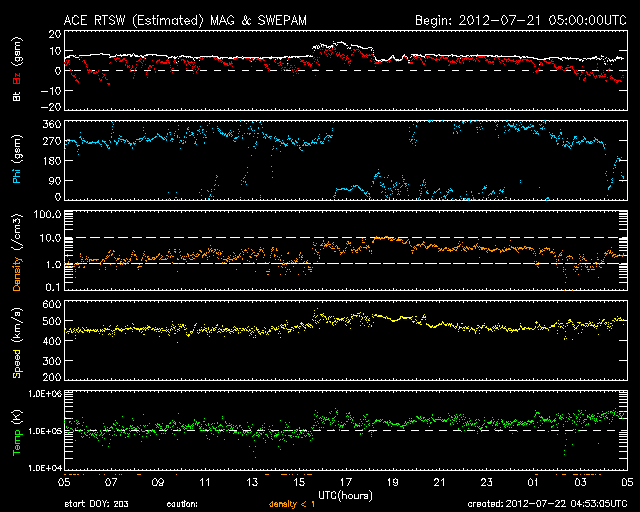Click the plot title 'ACE RTSW (Estimated) MAG & SWEPAM'
This screenshot has width=640, height=512.
click(185, 20)
